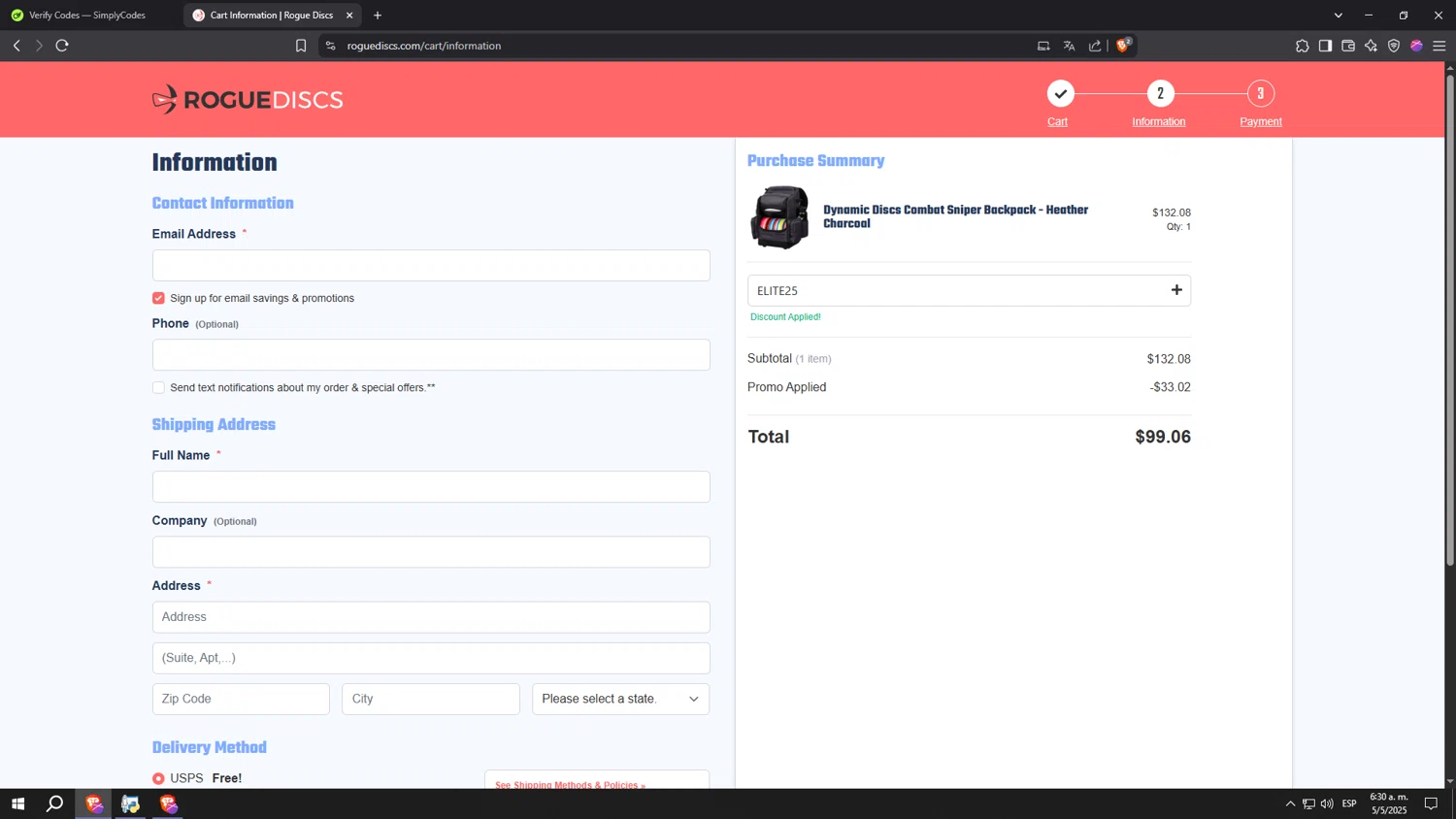1456x819 pixels.
Task: Click the Total $99.06 amount
Action: [1163, 437]
